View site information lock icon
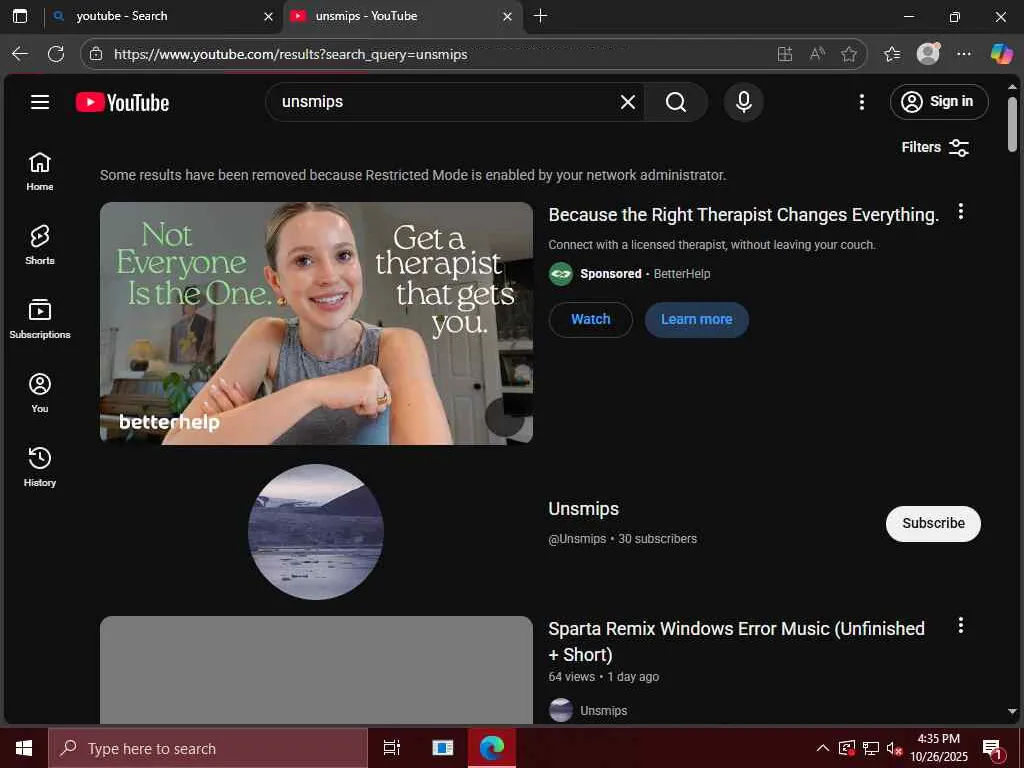Image resolution: width=1024 pixels, height=768 pixels. (96, 54)
